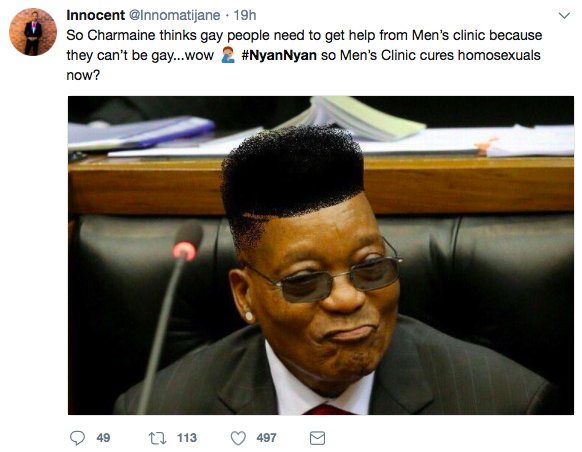Screen dimensions: 582x452
Task: Open Innocent's profile picture avatar
Action: point(33,32)
